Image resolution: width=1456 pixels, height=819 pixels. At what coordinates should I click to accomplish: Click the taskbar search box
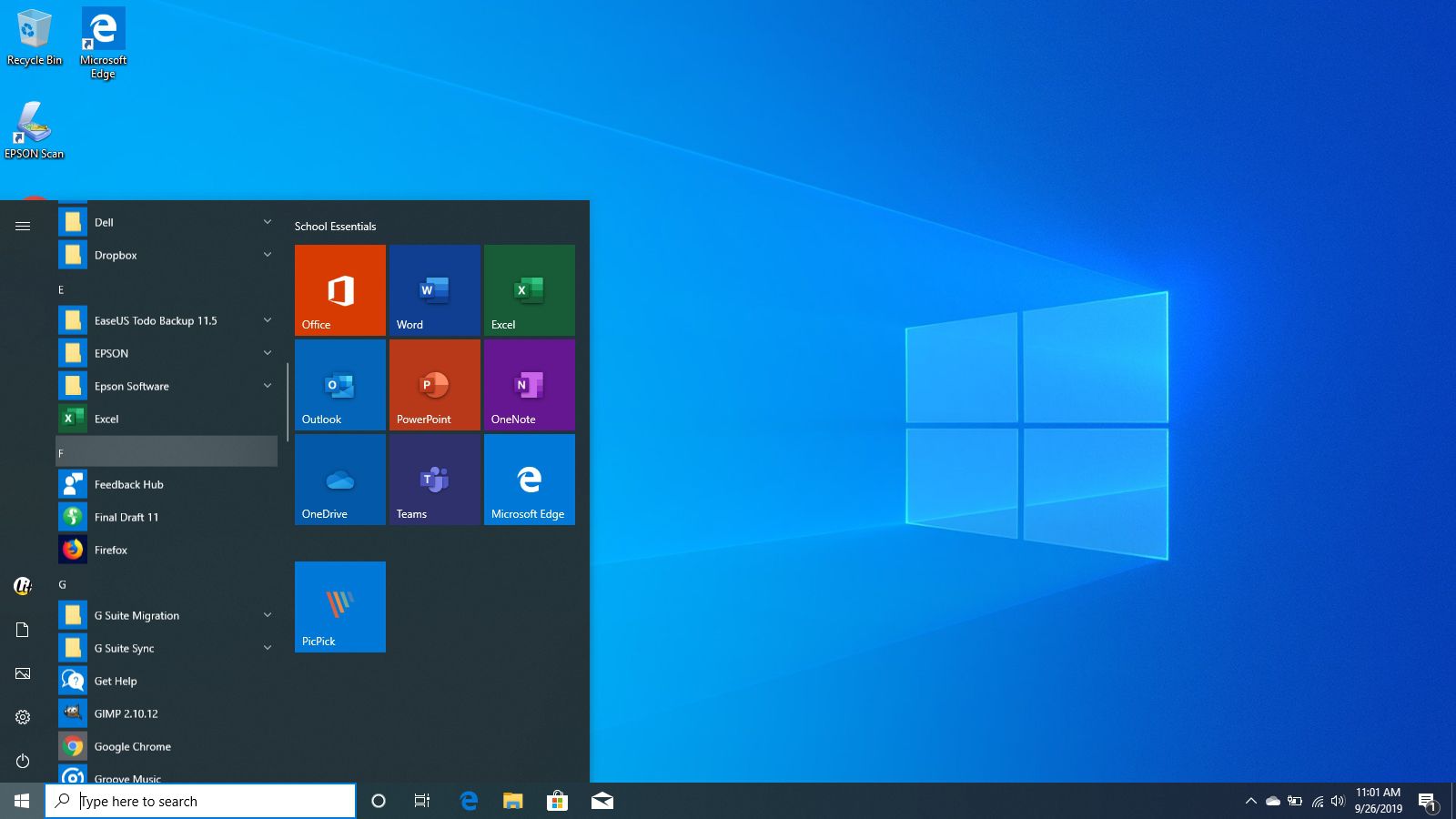point(200,801)
